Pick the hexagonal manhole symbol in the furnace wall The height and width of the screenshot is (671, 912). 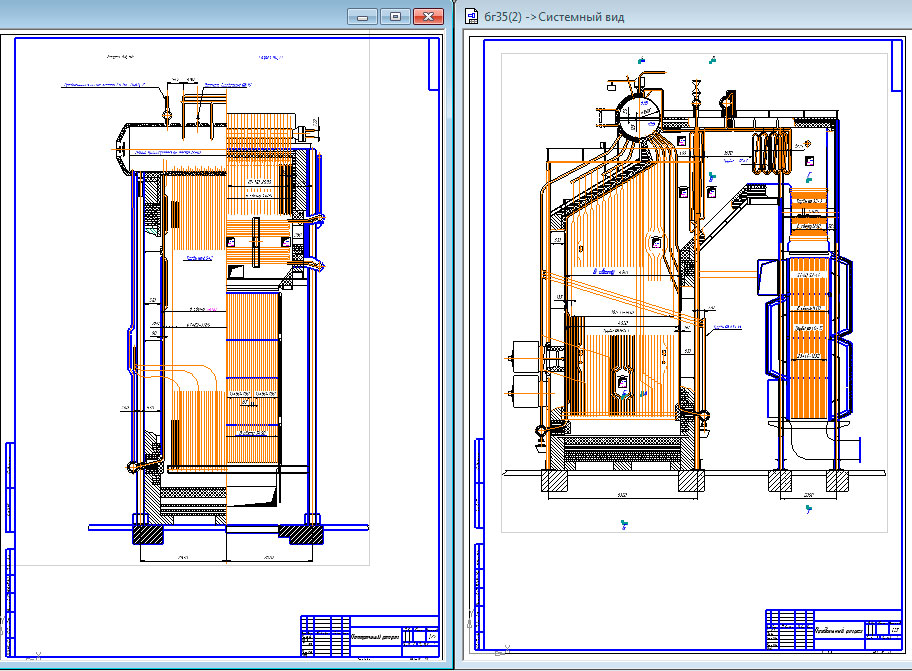622,381
